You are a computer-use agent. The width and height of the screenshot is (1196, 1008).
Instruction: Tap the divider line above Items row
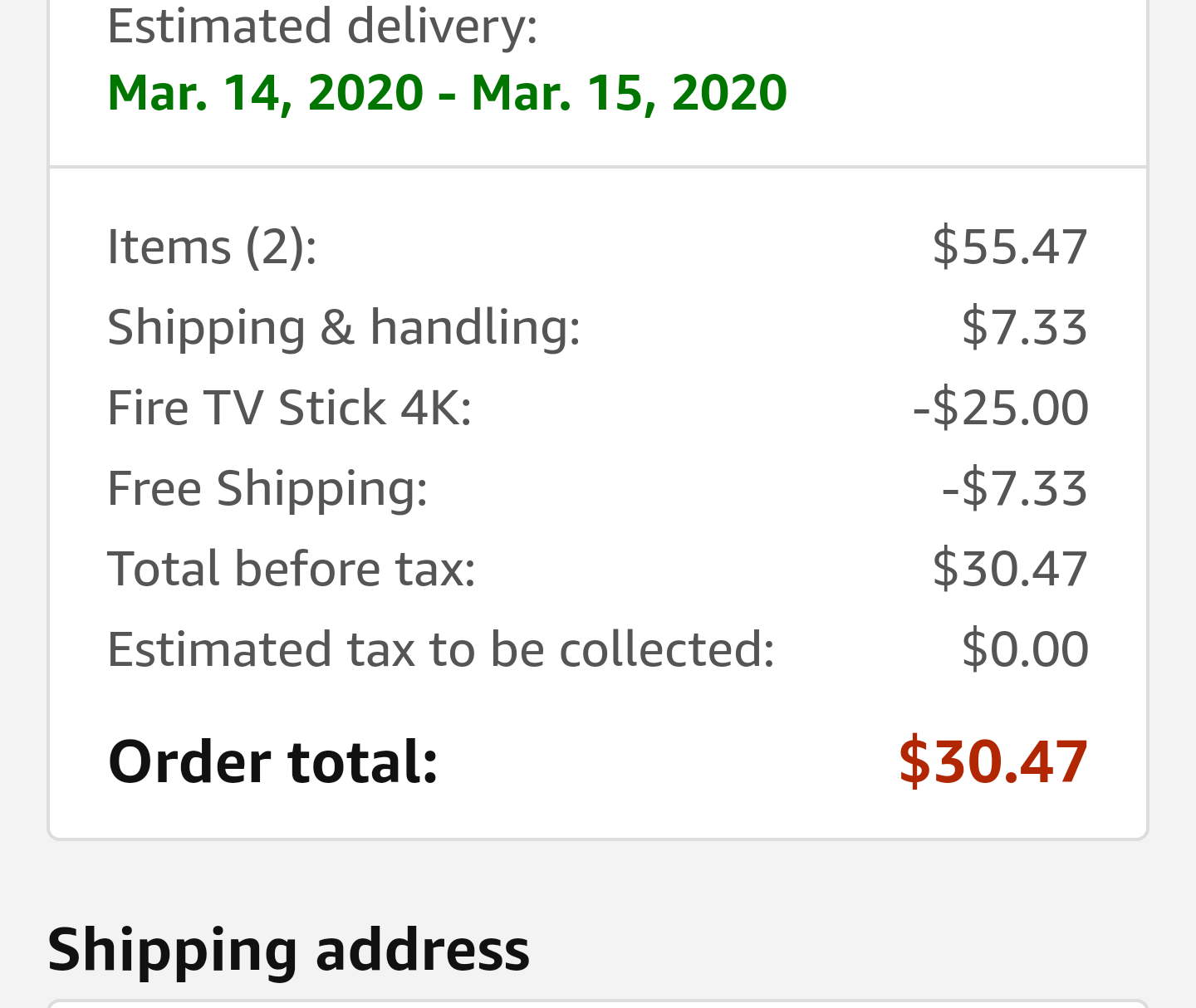(x=598, y=167)
